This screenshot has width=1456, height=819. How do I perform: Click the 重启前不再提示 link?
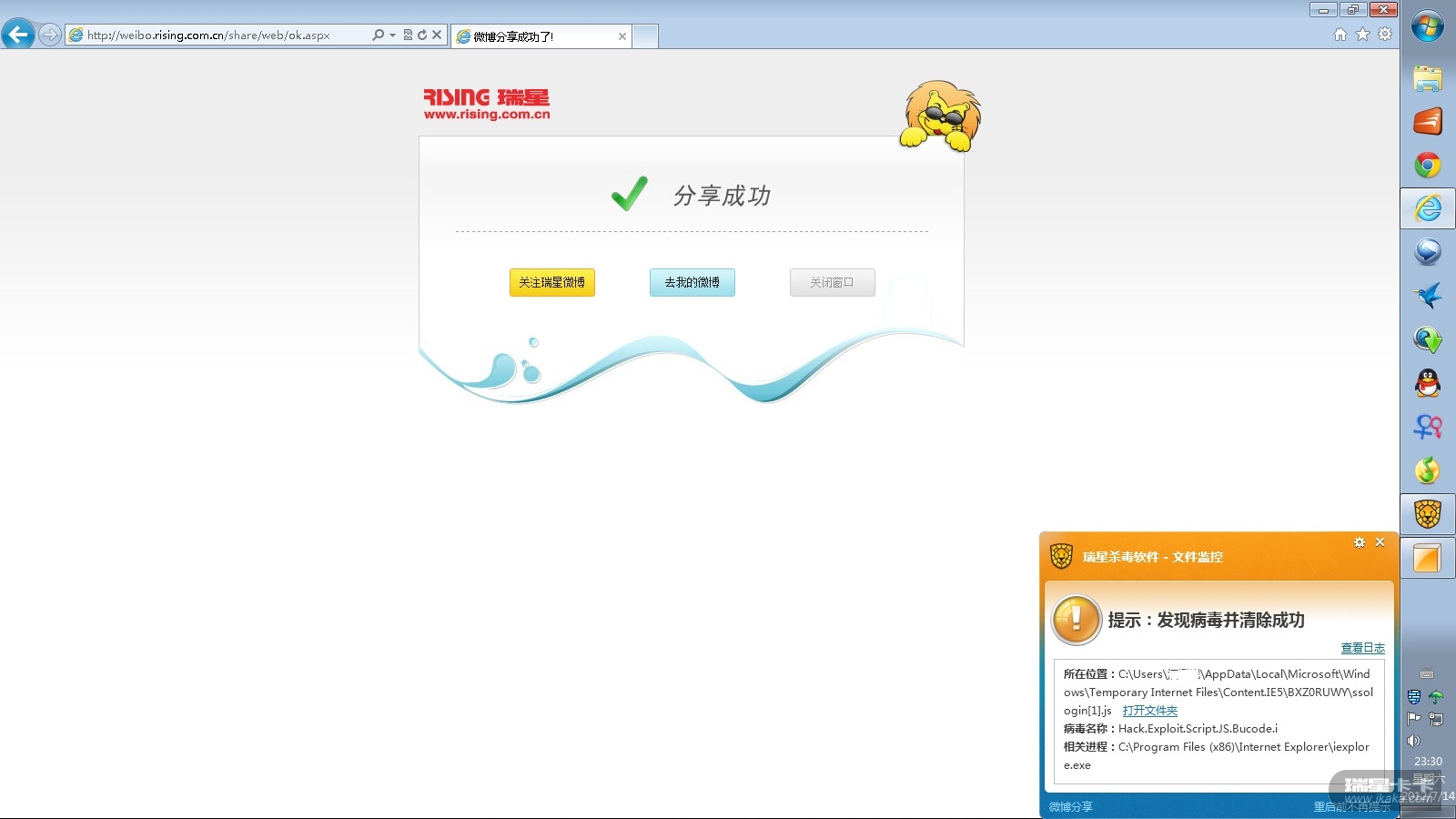click(x=1351, y=806)
